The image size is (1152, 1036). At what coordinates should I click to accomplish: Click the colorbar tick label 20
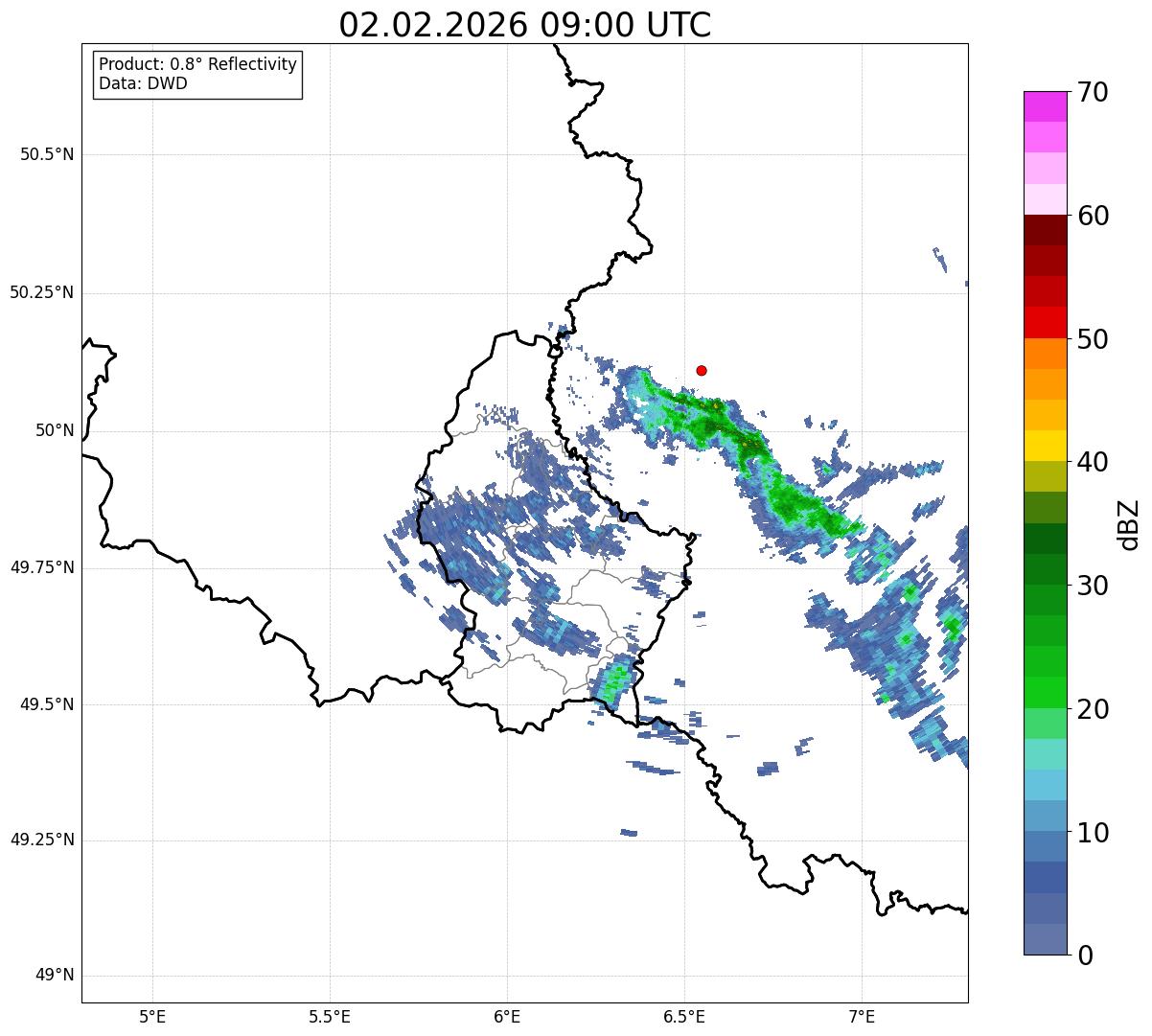point(1093,709)
